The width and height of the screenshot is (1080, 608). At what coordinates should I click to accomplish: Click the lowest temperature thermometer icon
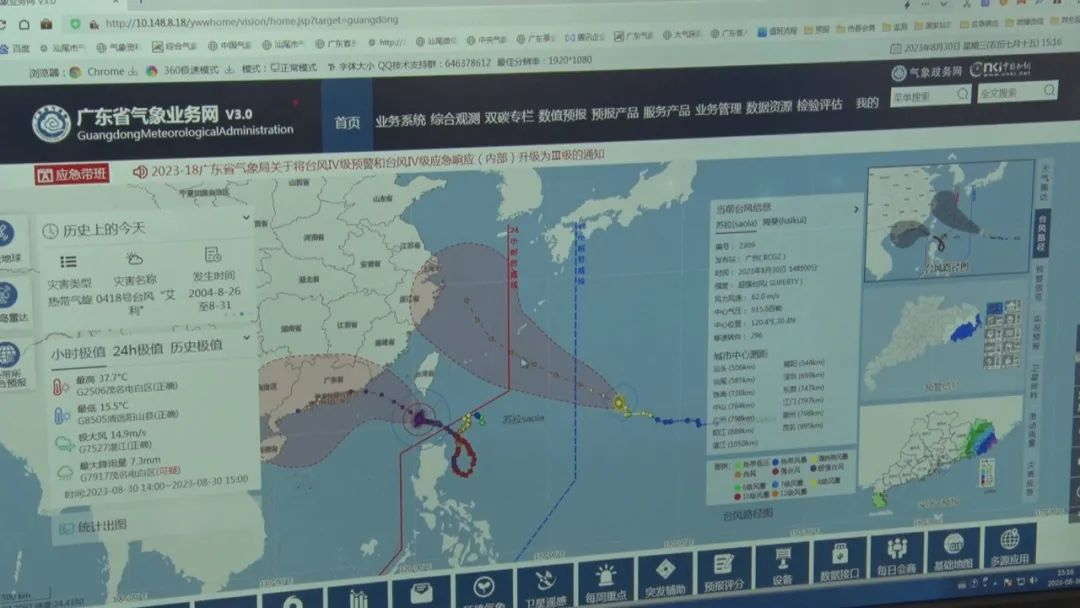(62, 415)
